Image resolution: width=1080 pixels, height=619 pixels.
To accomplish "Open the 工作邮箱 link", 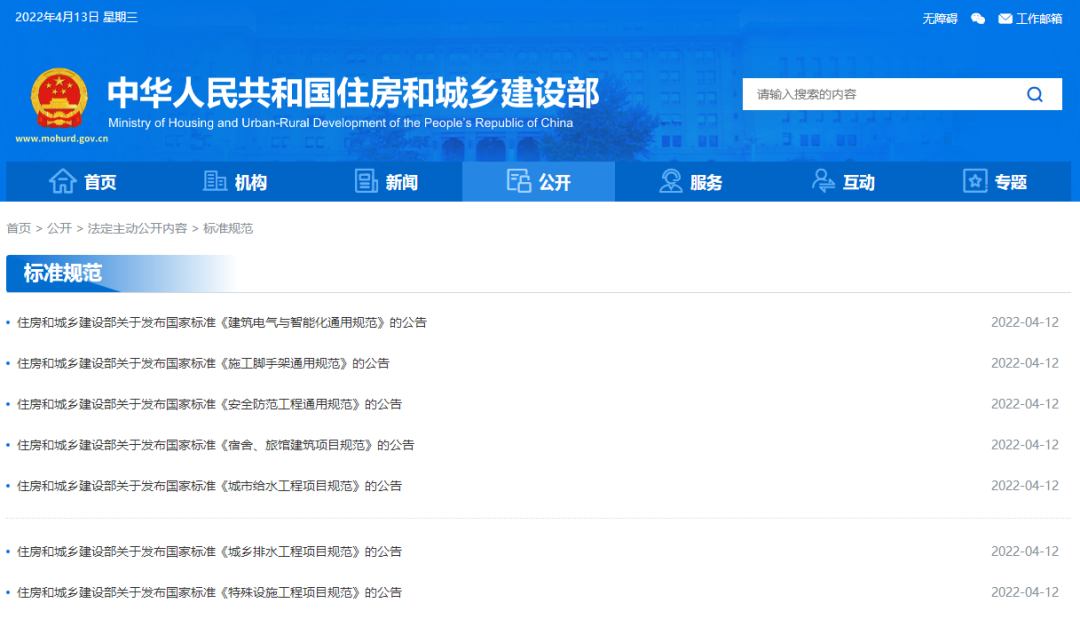I will click(1039, 19).
